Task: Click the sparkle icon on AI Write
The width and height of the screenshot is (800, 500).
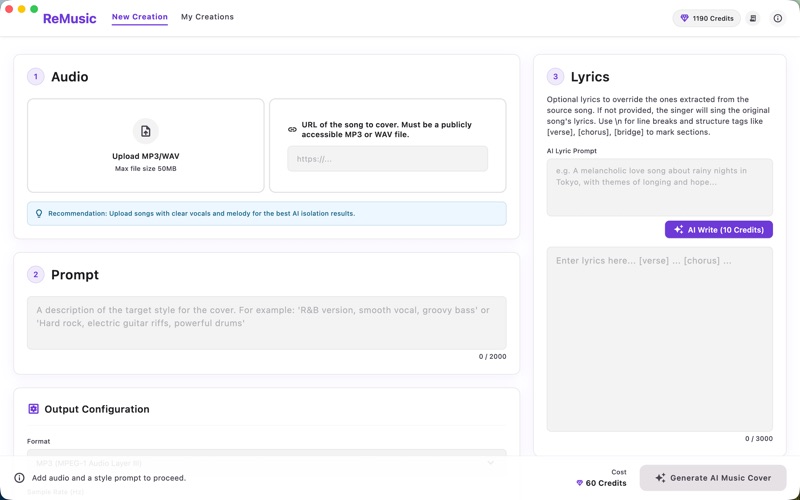Action: point(679,230)
